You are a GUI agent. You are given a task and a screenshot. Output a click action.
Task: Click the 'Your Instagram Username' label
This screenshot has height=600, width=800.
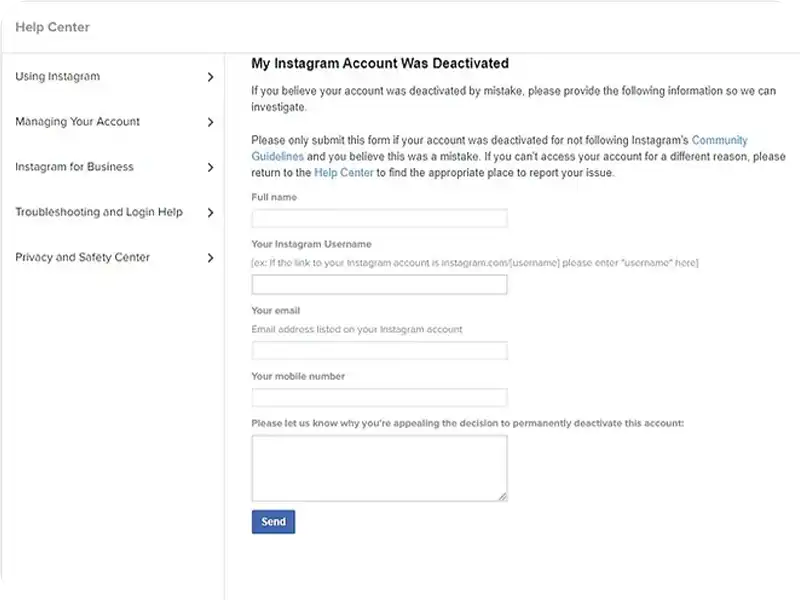(x=311, y=244)
